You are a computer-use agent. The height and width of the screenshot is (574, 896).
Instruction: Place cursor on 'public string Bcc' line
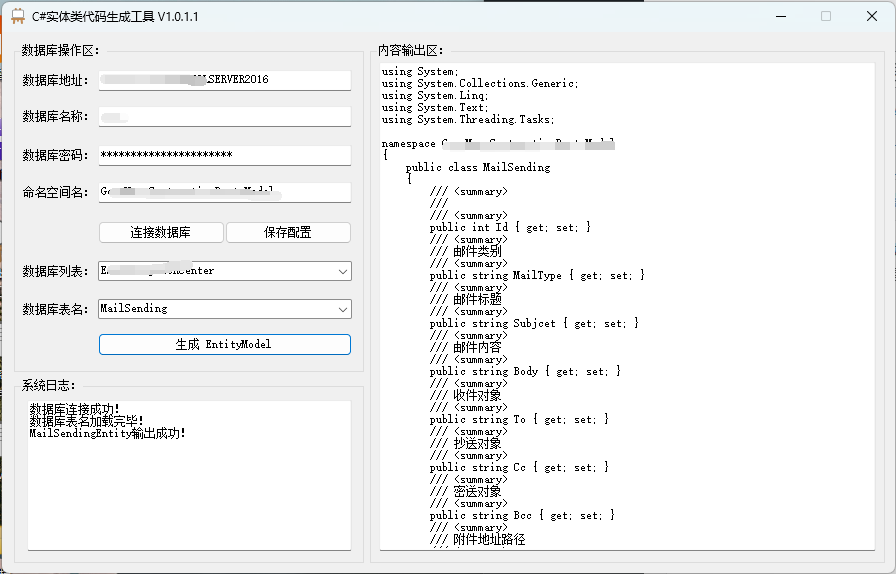coord(522,515)
